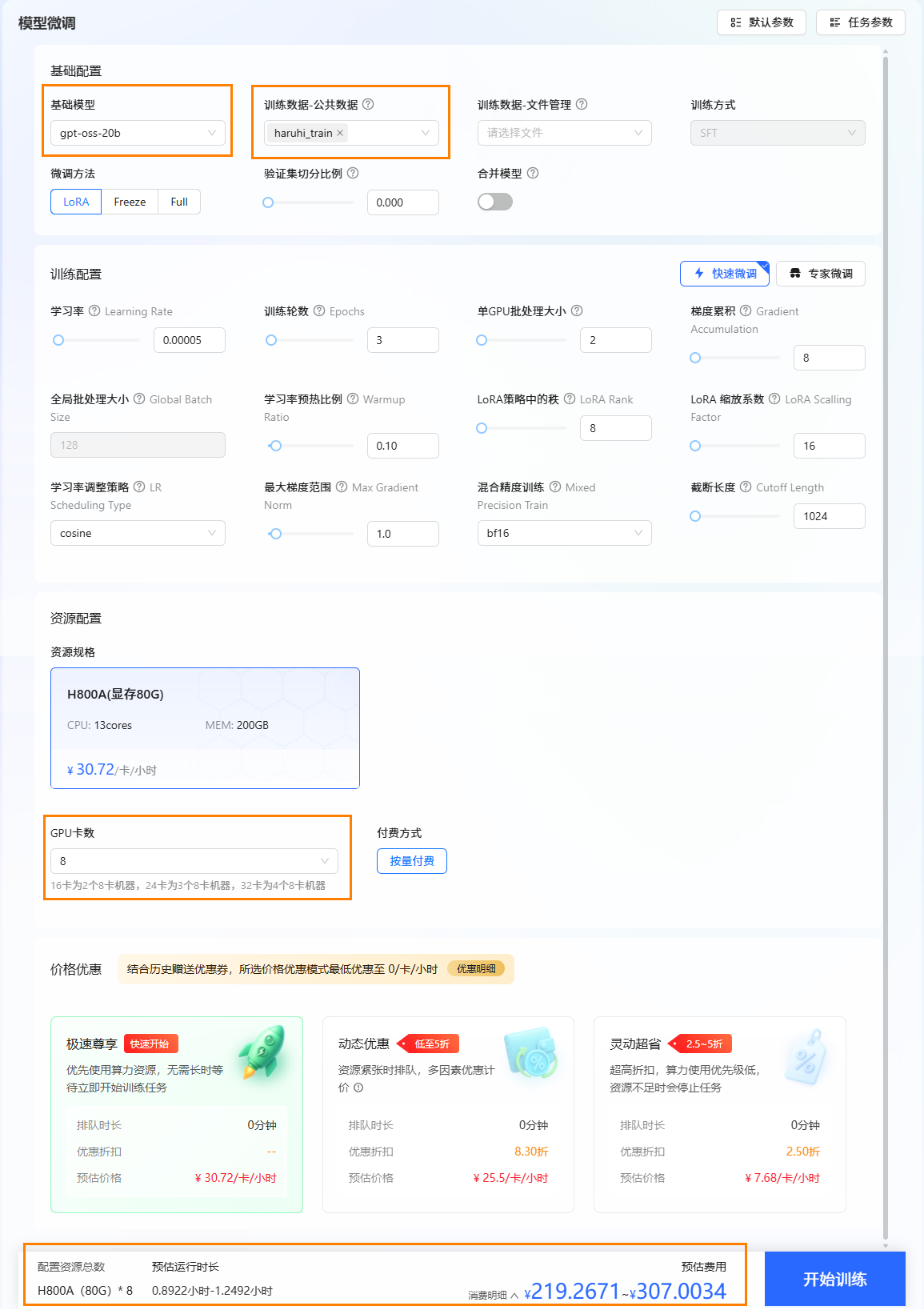The height and width of the screenshot is (1310, 924).
Task: Click help icon next to LoRA策略中的秩
Action: pos(570,399)
